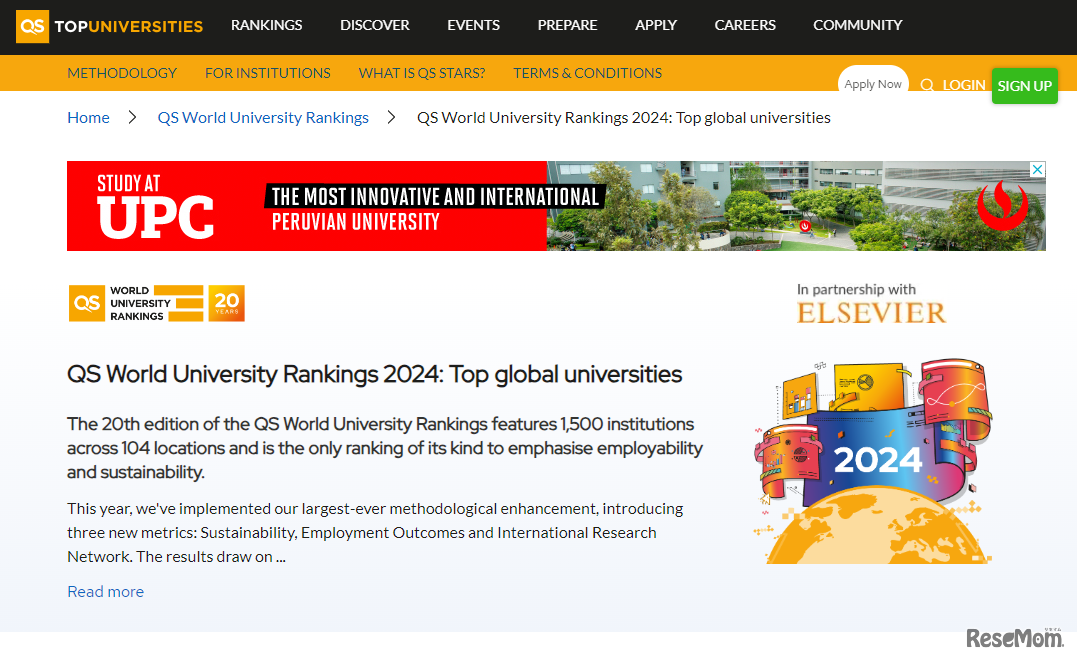Click the 2024 globe illustration
Screen dimensions: 1077x661
click(x=873, y=460)
